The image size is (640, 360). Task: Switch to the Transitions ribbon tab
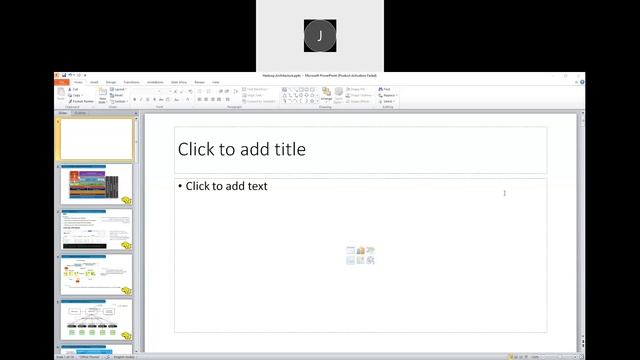131,82
